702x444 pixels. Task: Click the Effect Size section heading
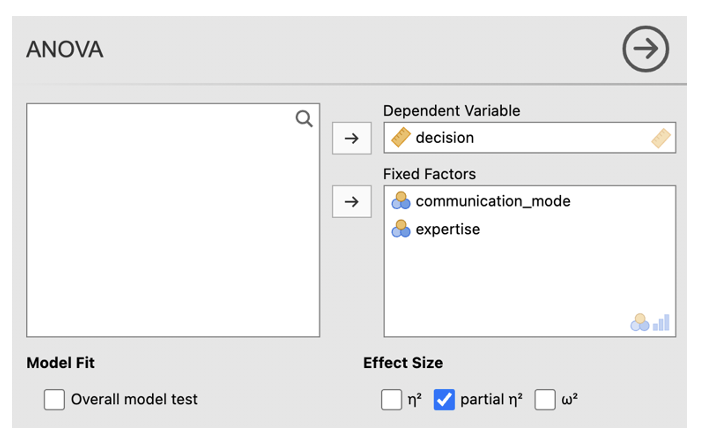tap(403, 363)
